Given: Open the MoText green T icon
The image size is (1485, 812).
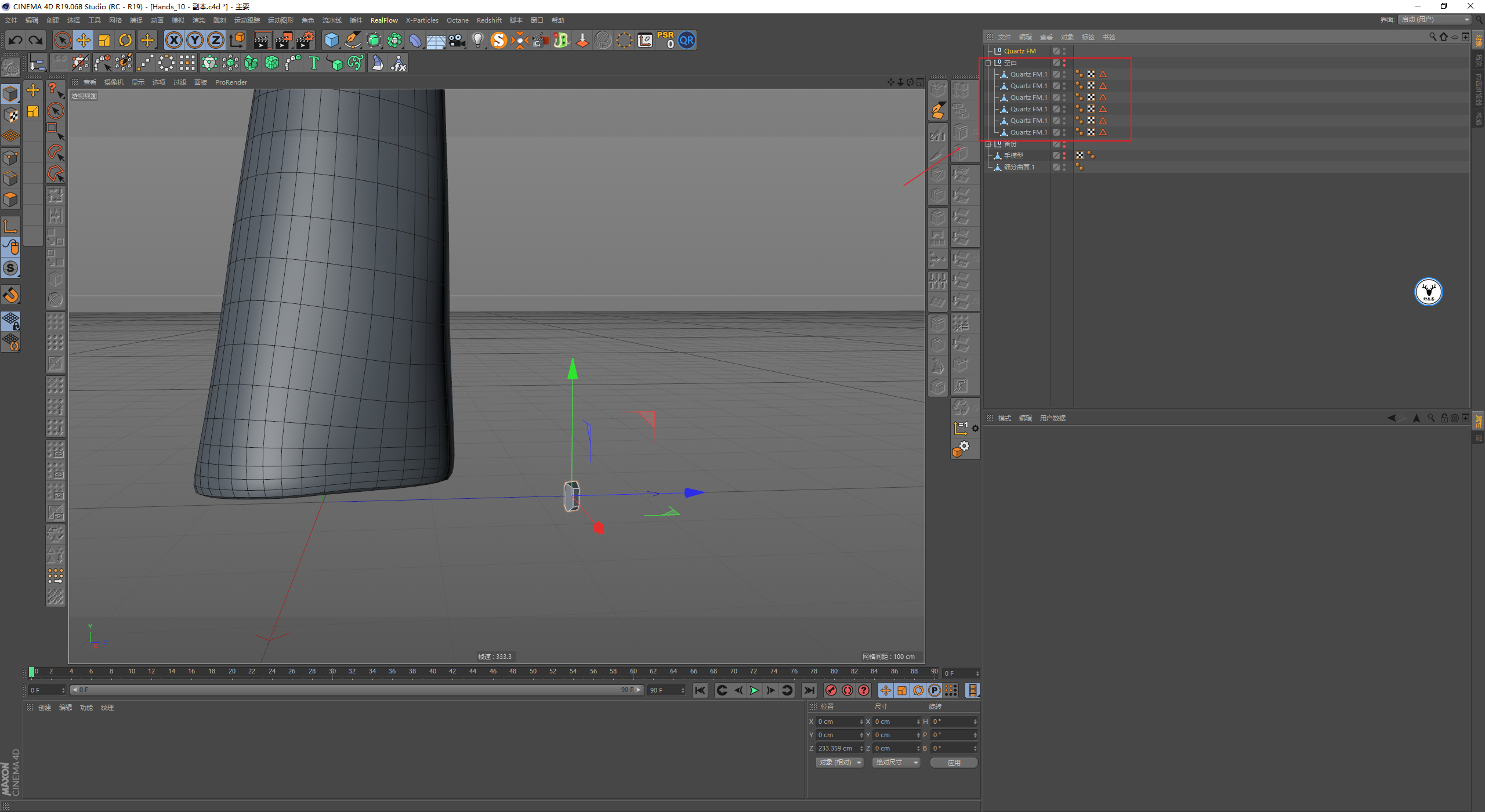Looking at the screenshot, I should (314, 63).
